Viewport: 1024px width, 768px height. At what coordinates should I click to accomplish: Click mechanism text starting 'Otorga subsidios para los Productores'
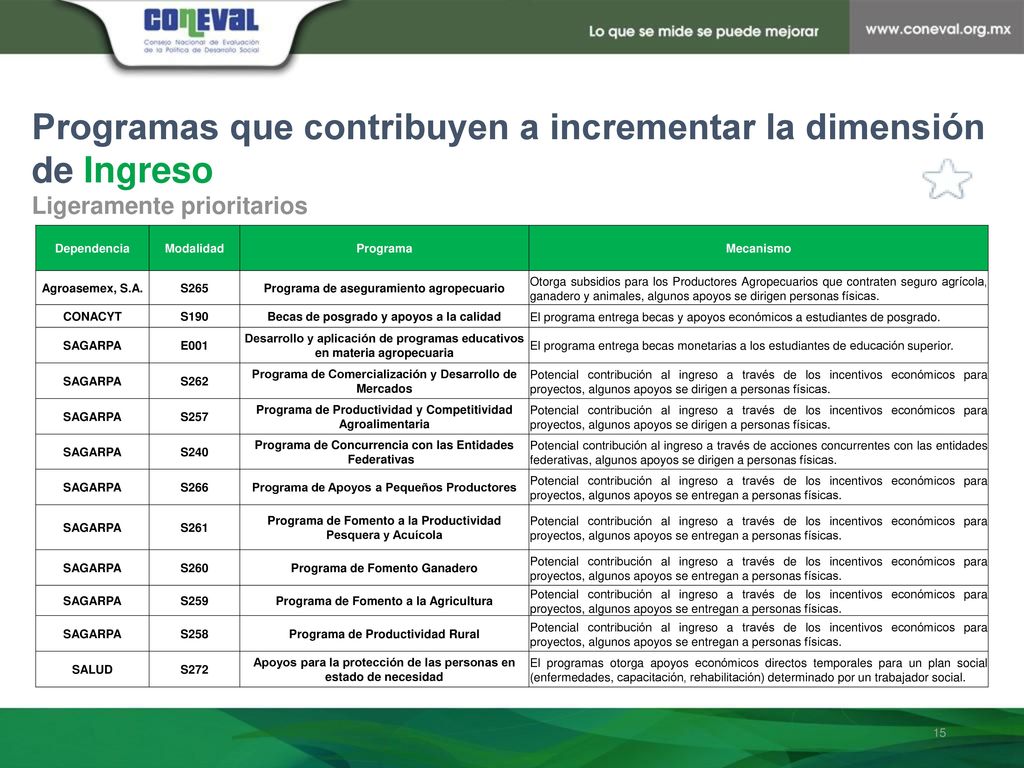pyautogui.click(x=758, y=289)
